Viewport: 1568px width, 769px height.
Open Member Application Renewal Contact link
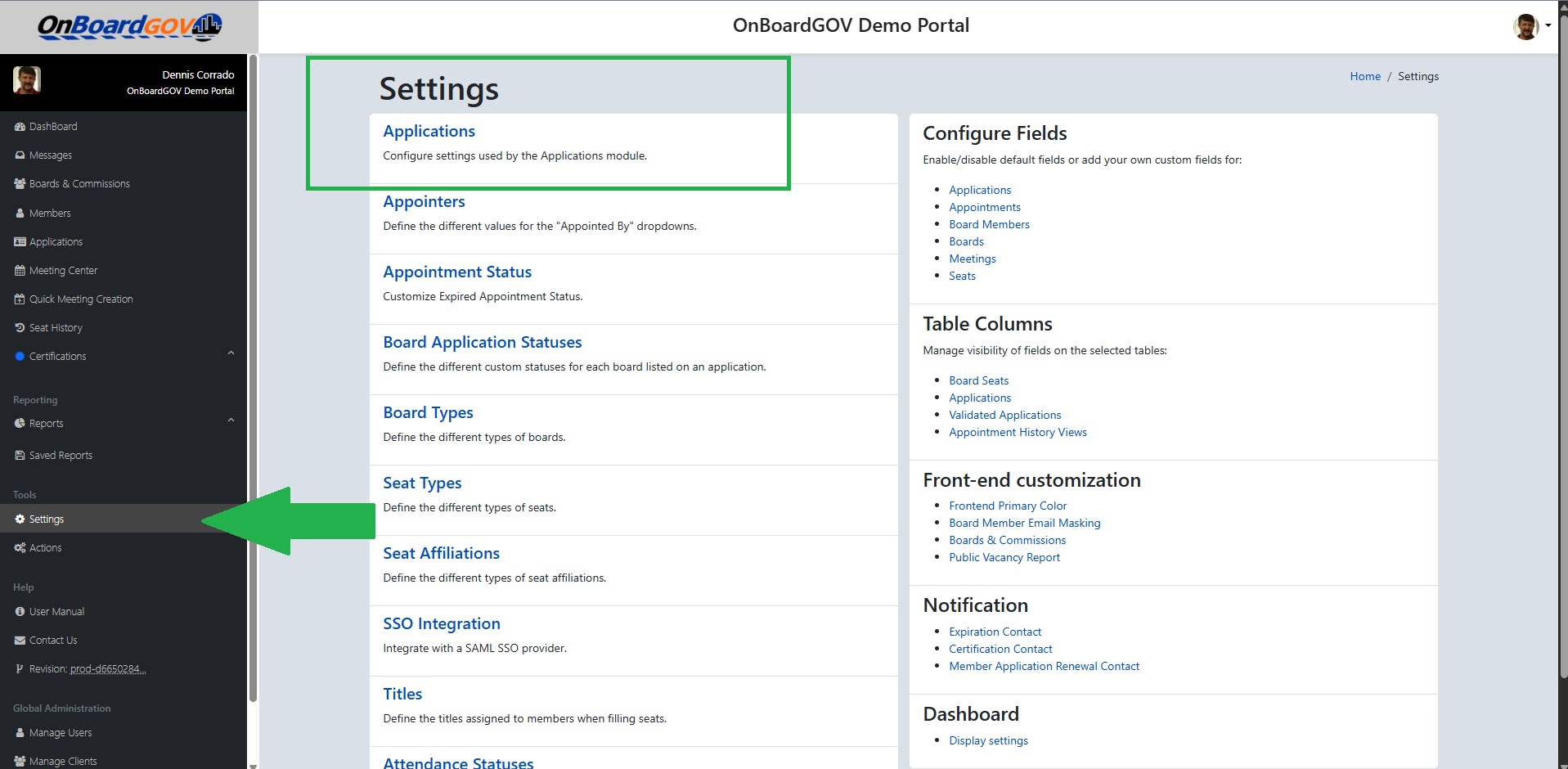click(x=1044, y=667)
